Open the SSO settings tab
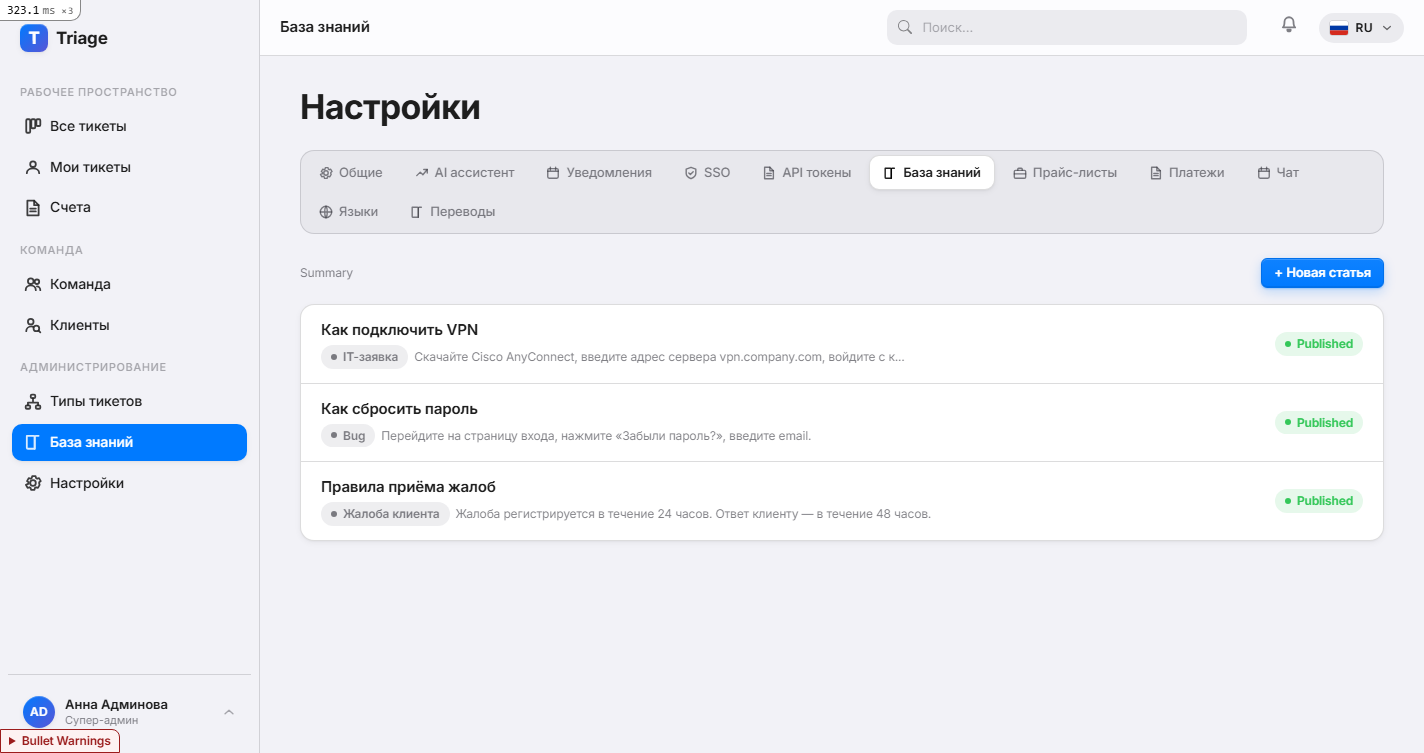Viewport: 1424px width, 753px height. coord(707,173)
